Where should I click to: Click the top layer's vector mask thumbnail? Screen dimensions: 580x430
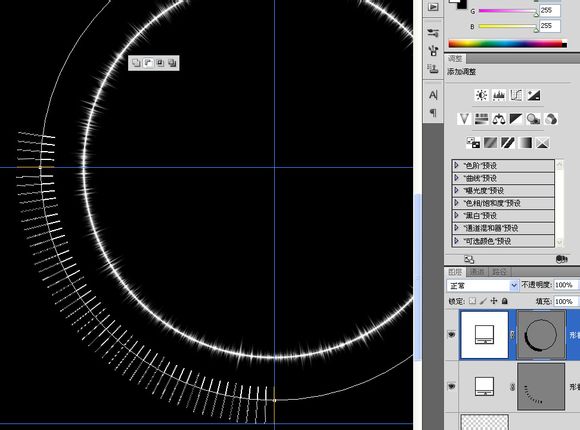(541, 335)
